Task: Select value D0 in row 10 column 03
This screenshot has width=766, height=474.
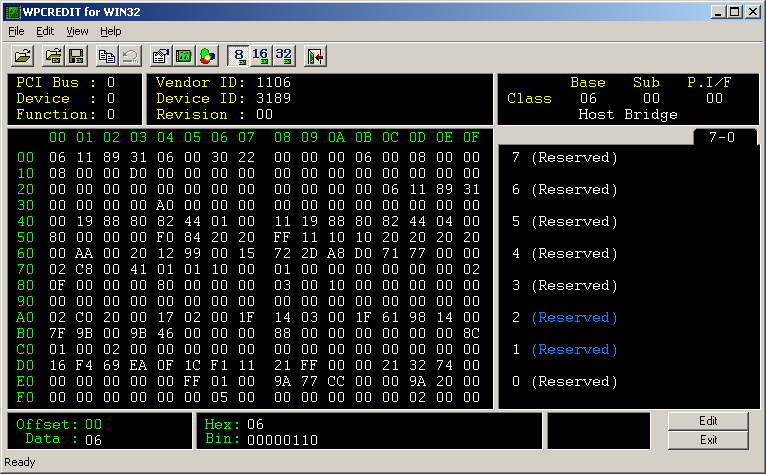Action: (138, 173)
